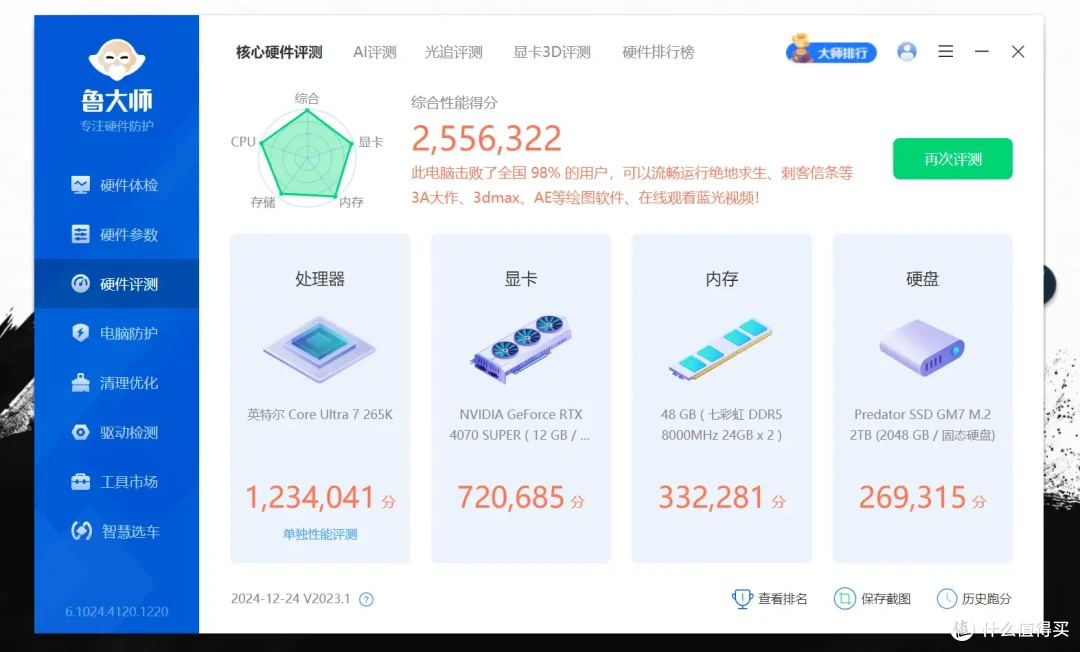Click the 电脑防护 shield icon

(x=80, y=333)
